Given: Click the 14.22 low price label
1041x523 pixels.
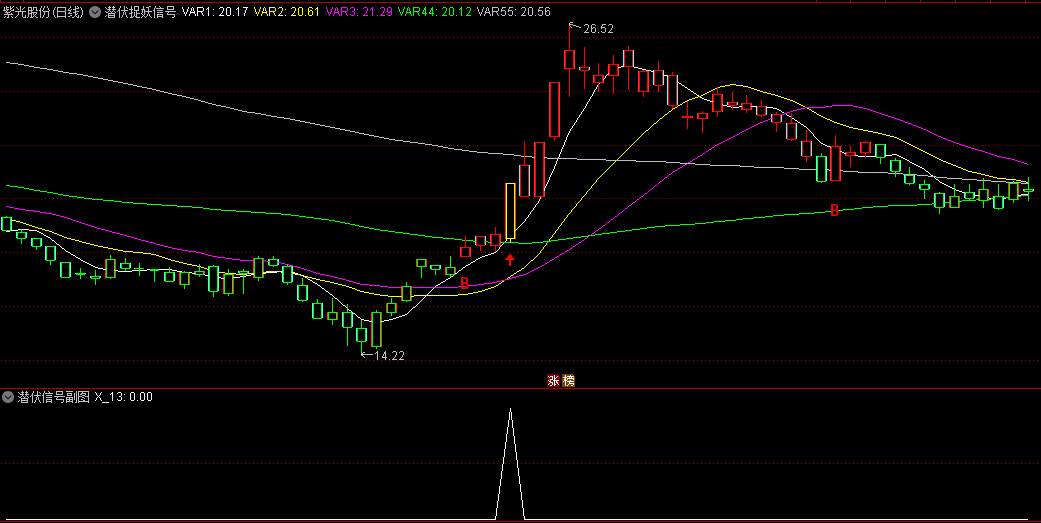Looking at the screenshot, I should tap(389, 356).
